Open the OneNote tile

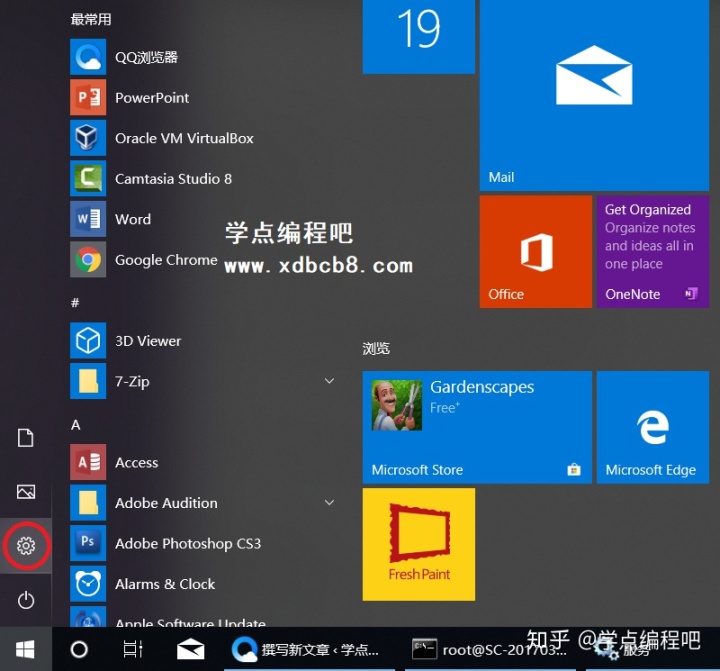(x=653, y=252)
